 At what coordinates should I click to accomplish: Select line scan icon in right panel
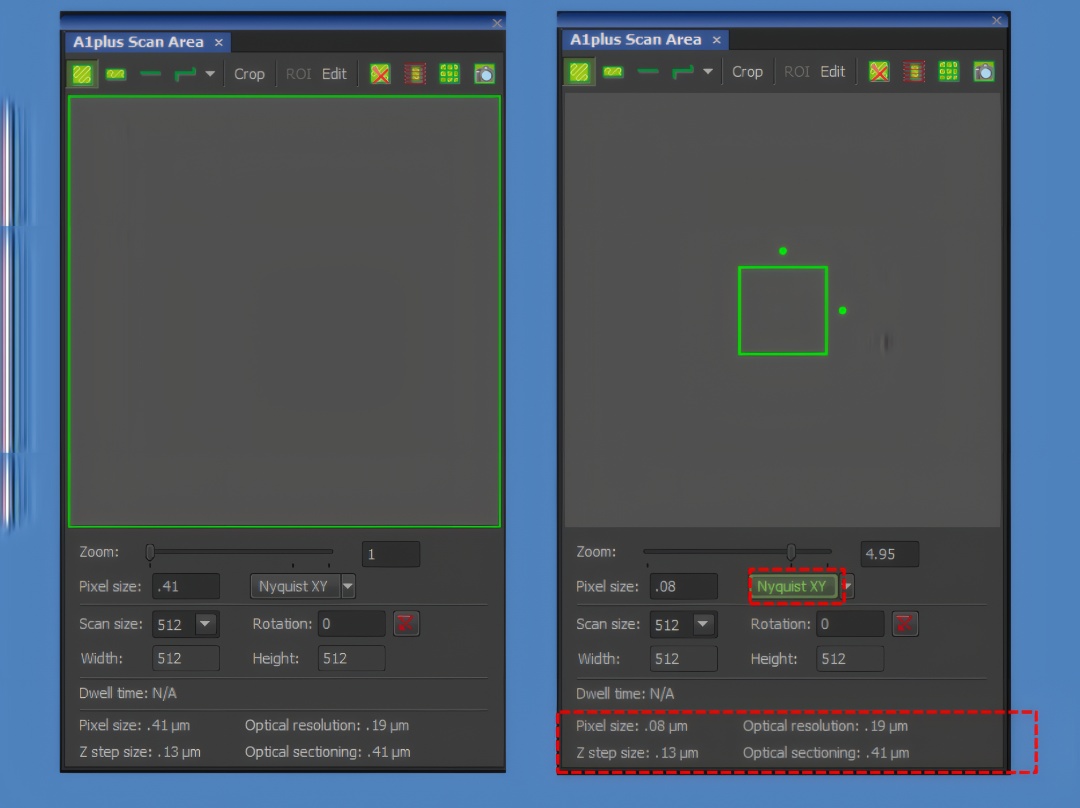pyautogui.click(x=648, y=72)
